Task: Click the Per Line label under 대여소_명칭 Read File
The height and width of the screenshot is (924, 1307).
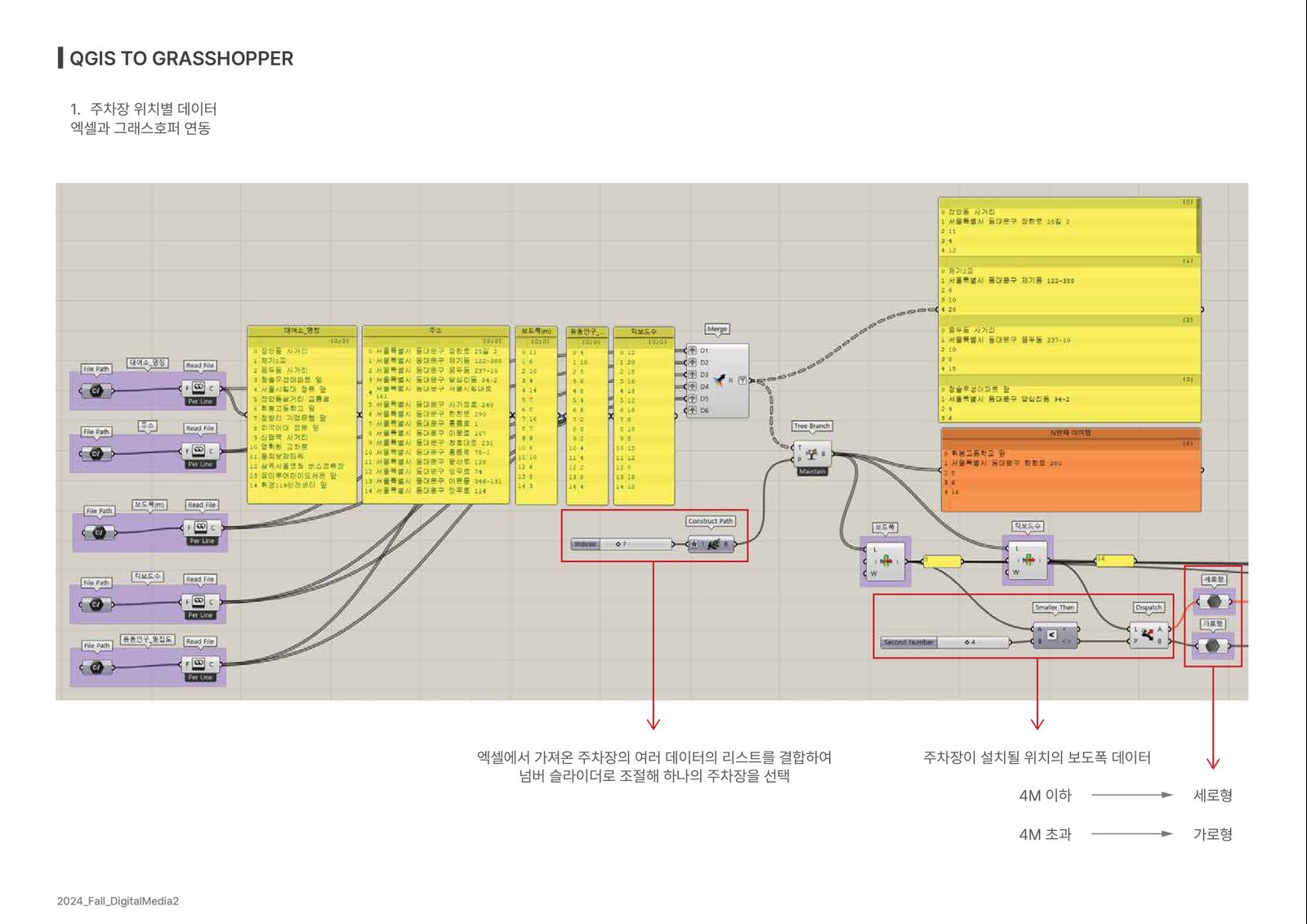Action: [x=200, y=402]
